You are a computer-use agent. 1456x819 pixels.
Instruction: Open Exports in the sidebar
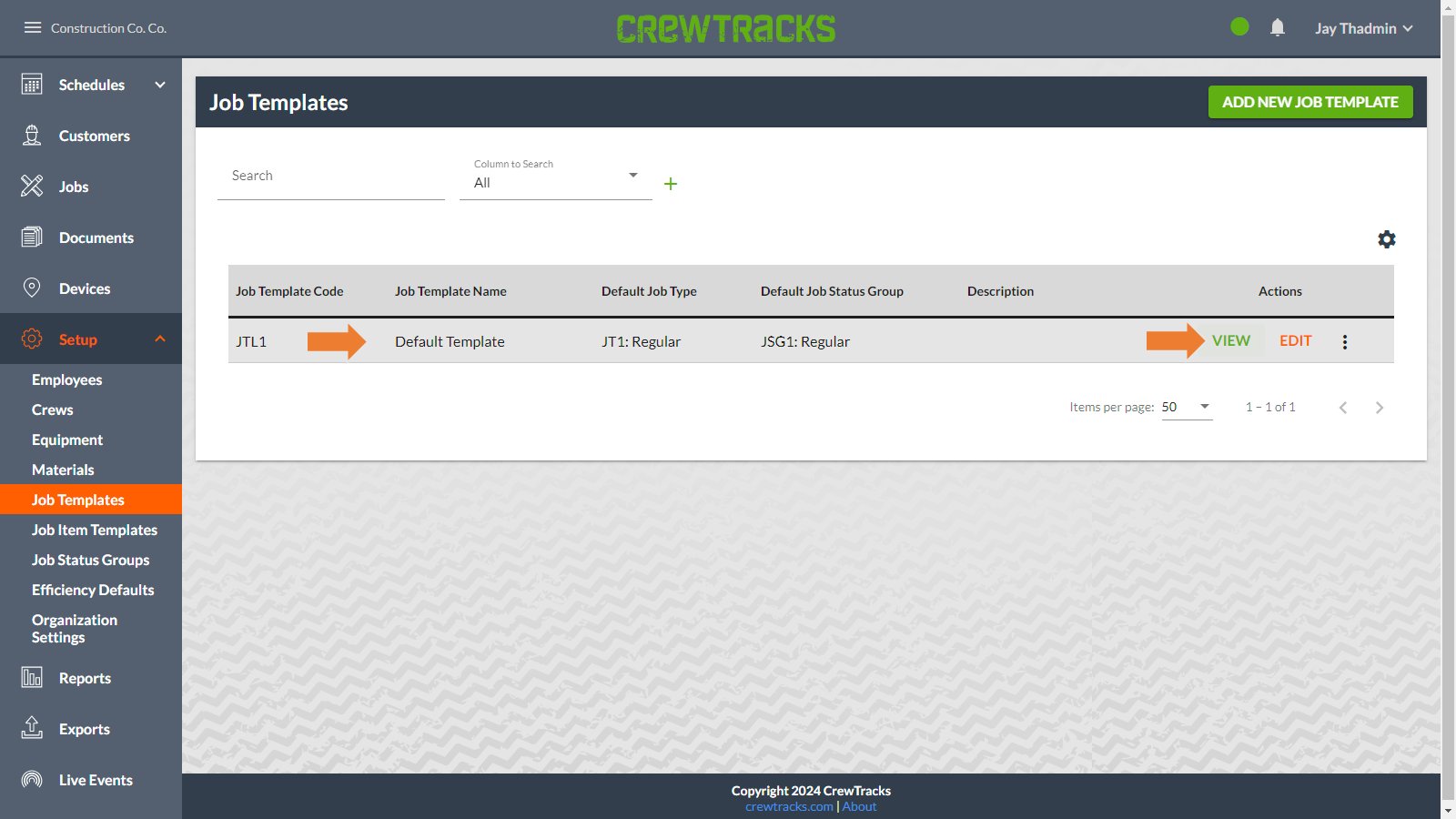pos(91,729)
